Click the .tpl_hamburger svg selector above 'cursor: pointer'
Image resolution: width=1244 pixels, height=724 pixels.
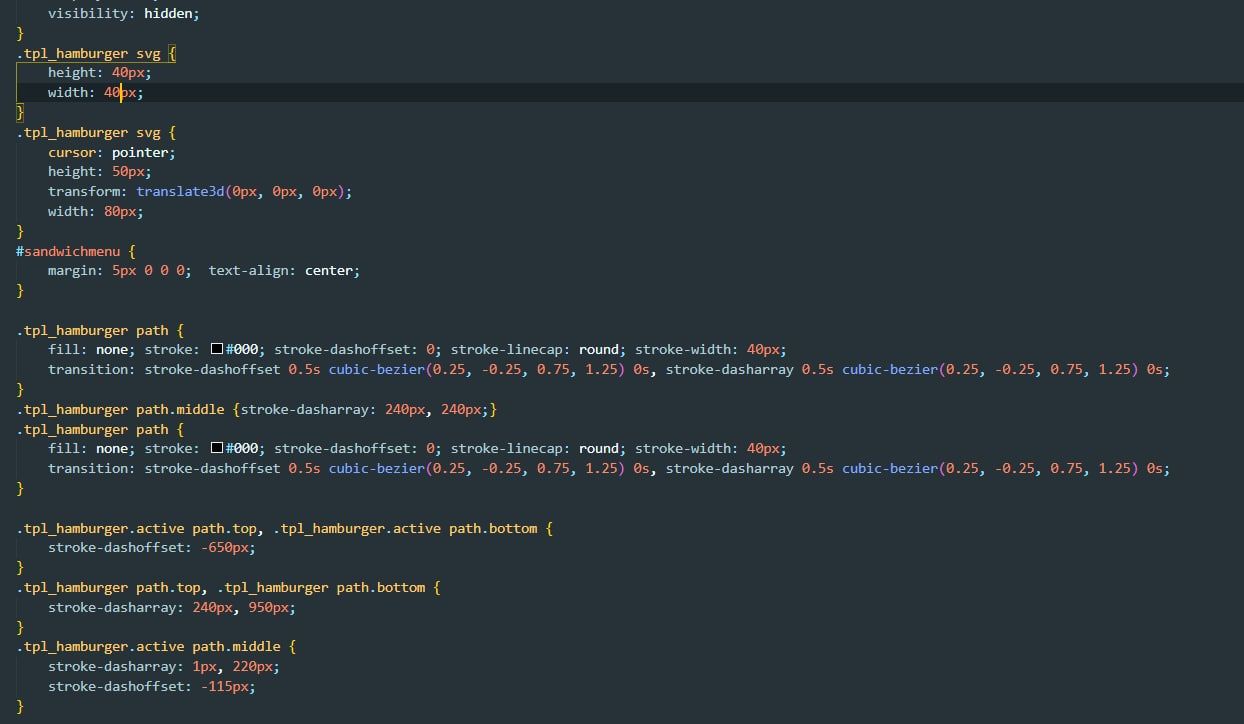[88, 132]
